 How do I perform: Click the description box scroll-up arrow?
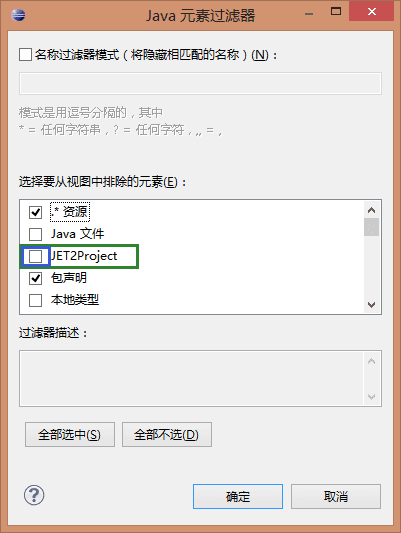371,361
